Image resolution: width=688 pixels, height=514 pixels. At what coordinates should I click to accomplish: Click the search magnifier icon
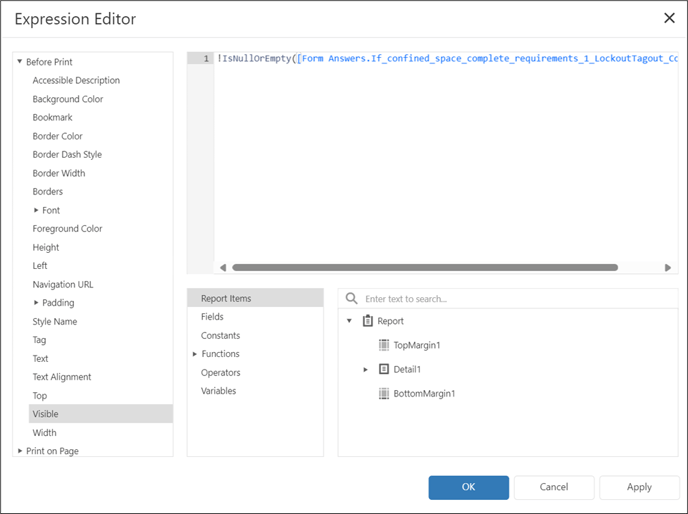click(351, 298)
